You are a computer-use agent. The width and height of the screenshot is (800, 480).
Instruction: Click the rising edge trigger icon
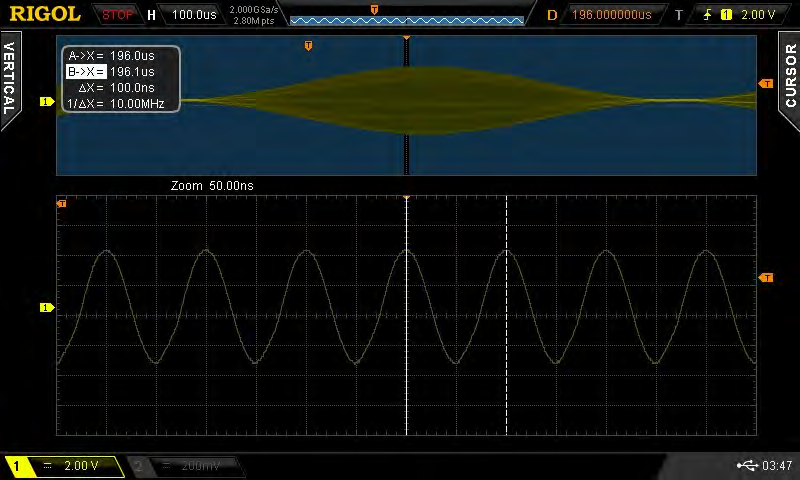pos(707,15)
